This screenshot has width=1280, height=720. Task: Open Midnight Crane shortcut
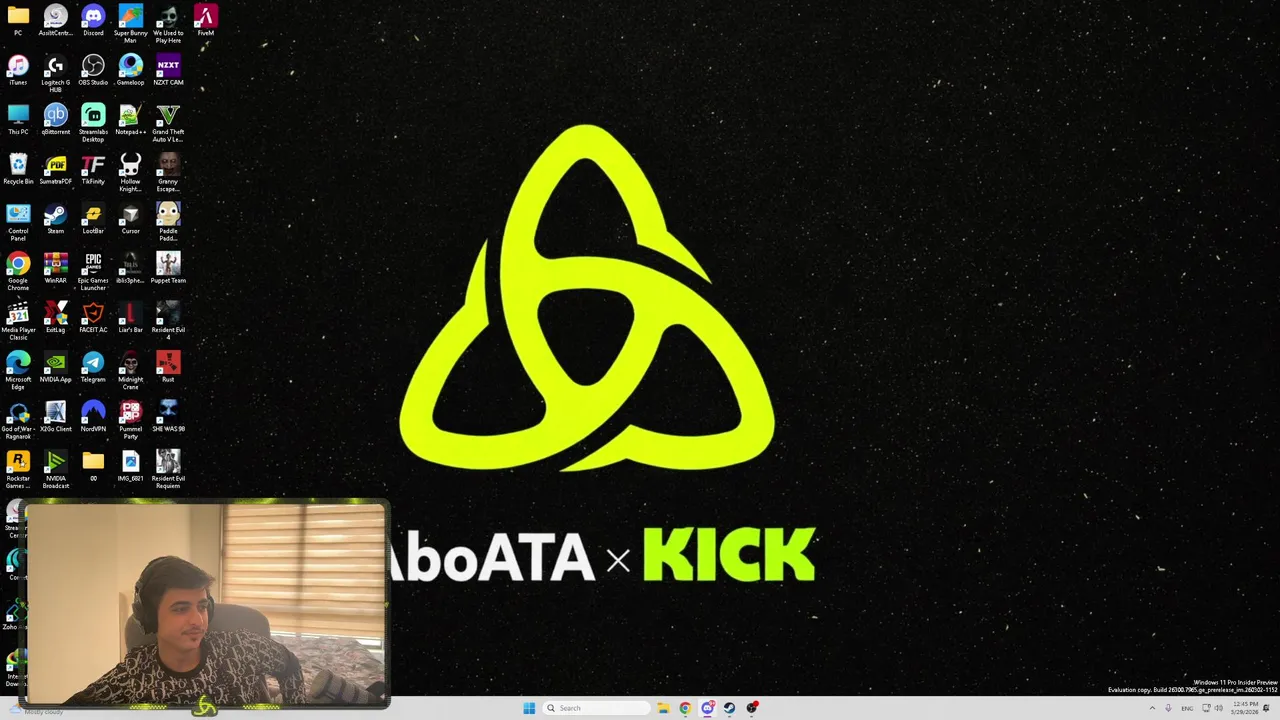130,370
